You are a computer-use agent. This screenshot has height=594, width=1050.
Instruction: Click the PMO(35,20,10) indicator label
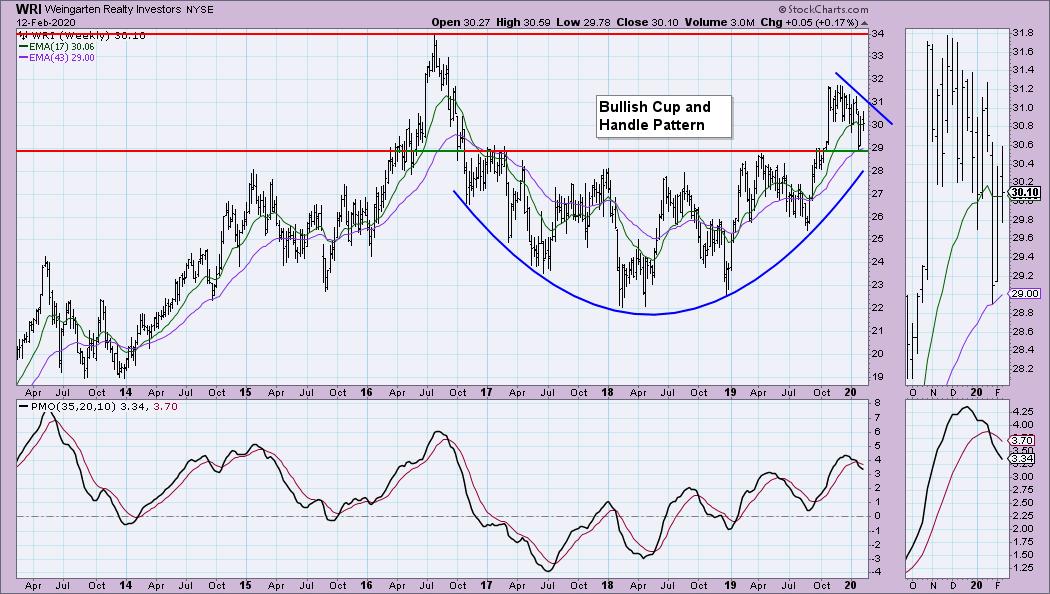pos(73,406)
